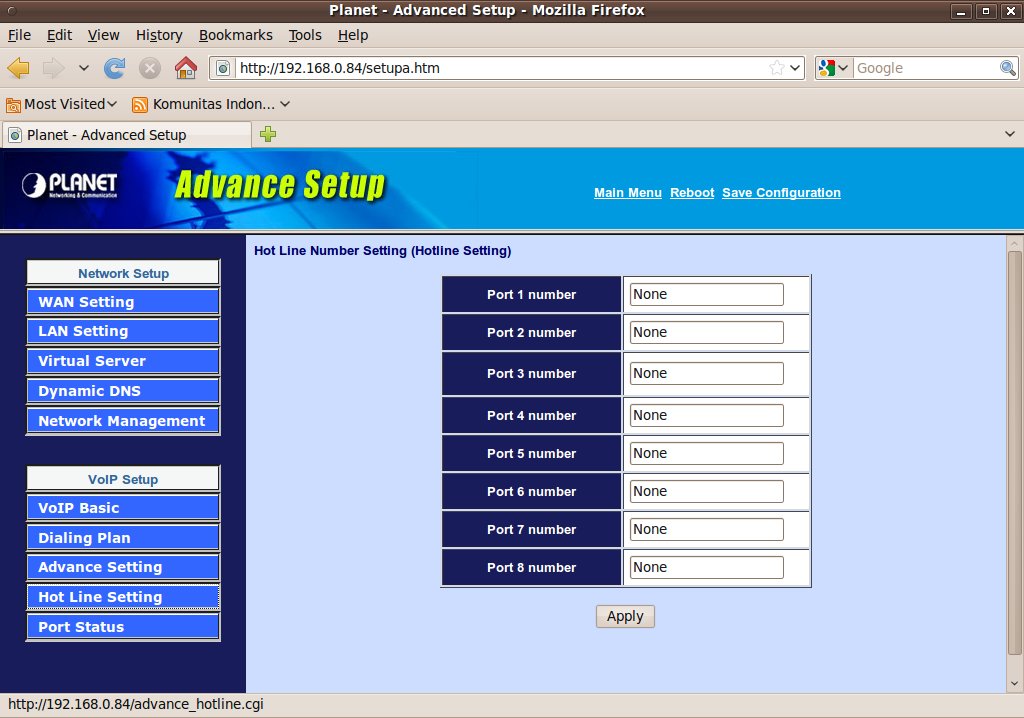Open WAN Setting in sidebar
The image size is (1024, 718).
(x=123, y=302)
